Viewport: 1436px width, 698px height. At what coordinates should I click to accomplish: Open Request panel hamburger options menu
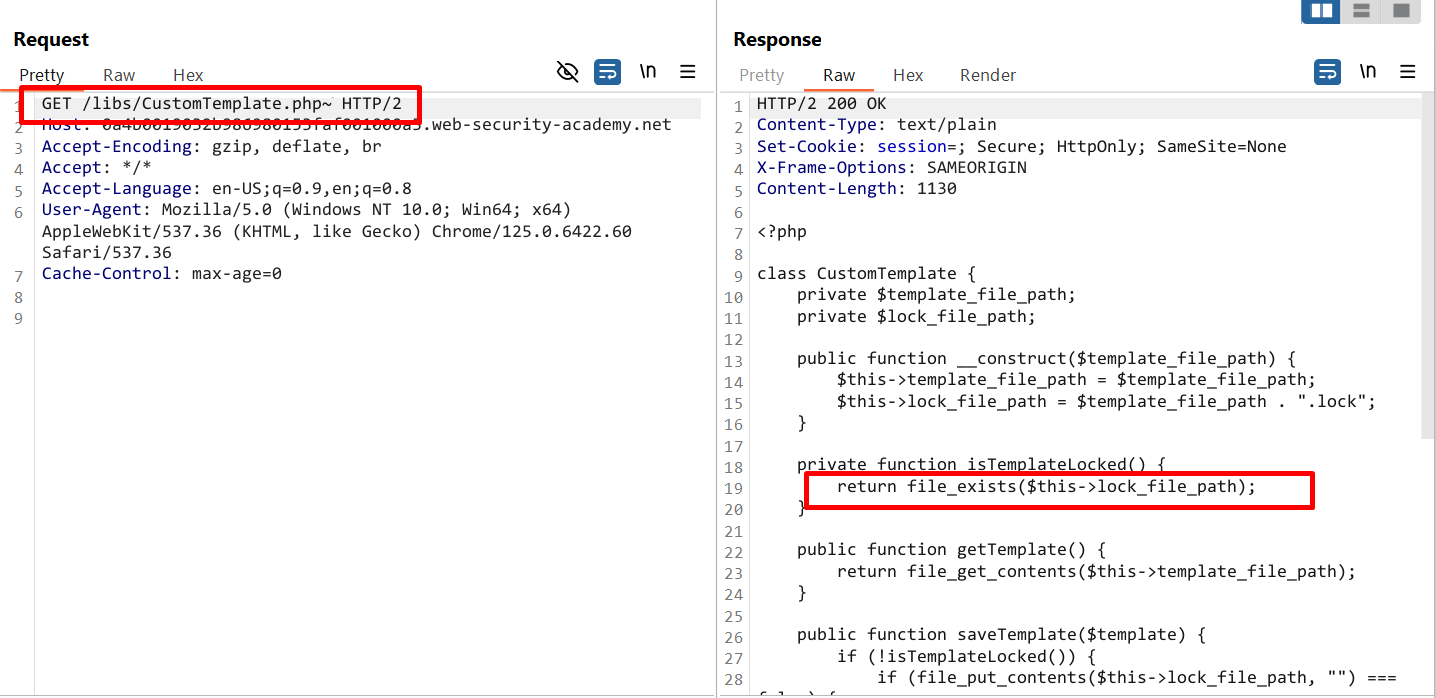(688, 72)
